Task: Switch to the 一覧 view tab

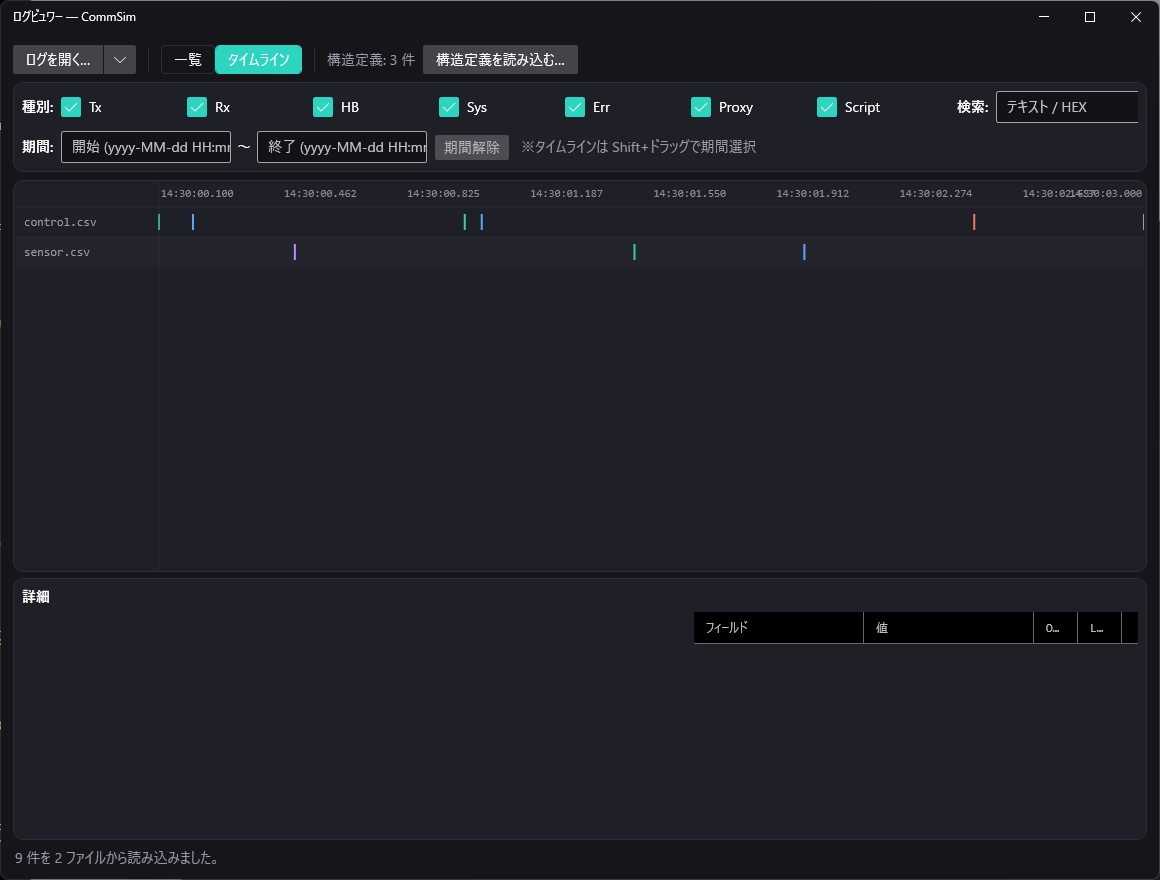Action: pyautogui.click(x=188, y=60)
